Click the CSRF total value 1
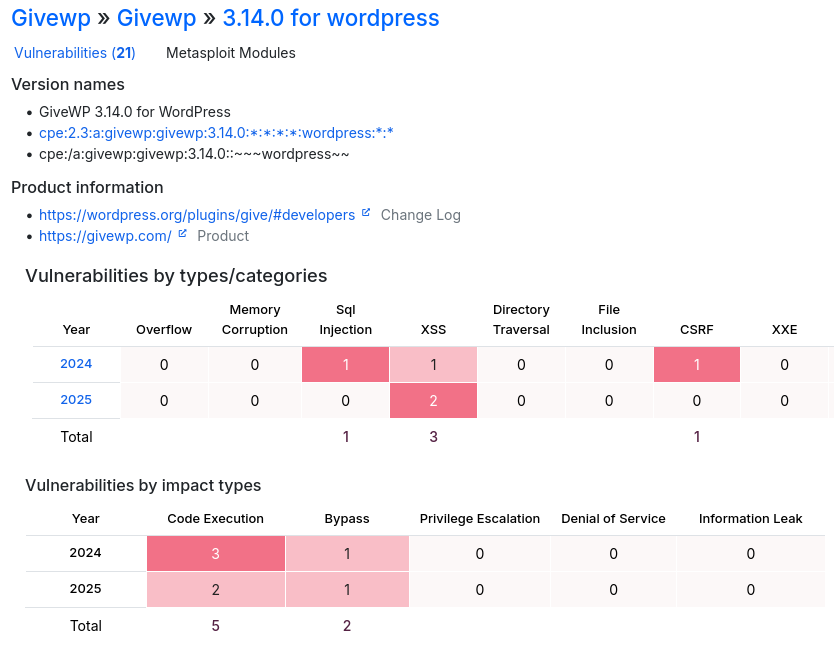This screenshot has height=648, width=834. (697, 437)
